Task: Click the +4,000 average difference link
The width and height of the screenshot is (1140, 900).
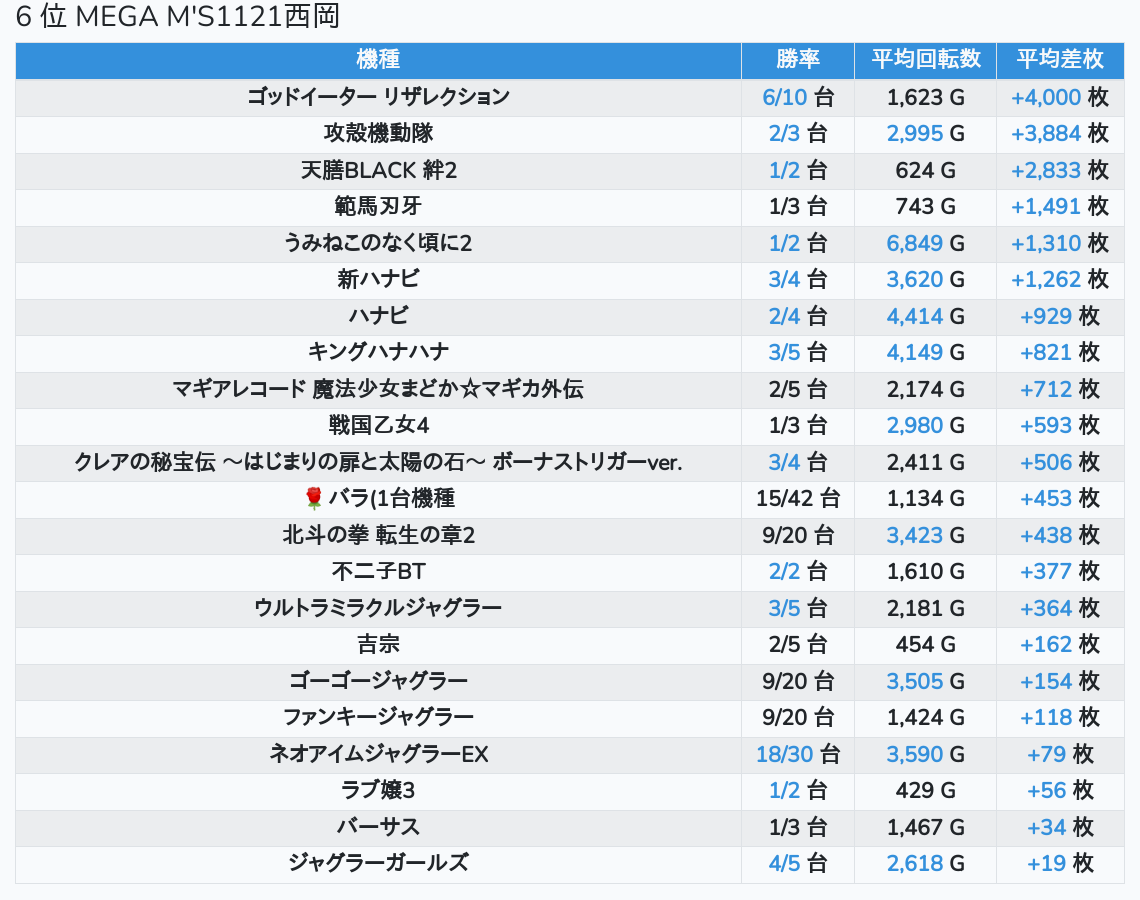Action: pyautogui.click(x=1046, y=97)
